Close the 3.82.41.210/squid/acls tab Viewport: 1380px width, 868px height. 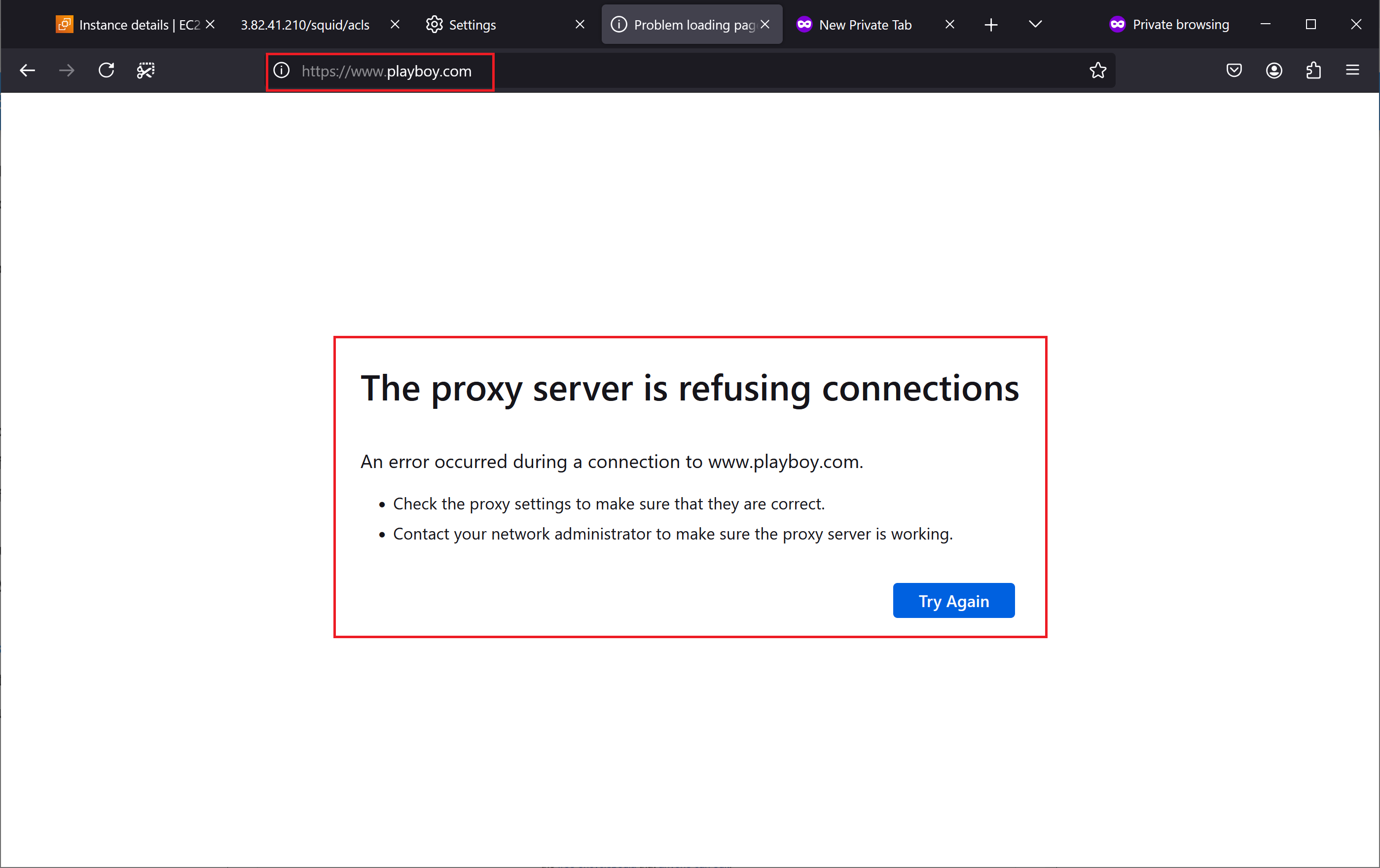[x=395, y=25]
